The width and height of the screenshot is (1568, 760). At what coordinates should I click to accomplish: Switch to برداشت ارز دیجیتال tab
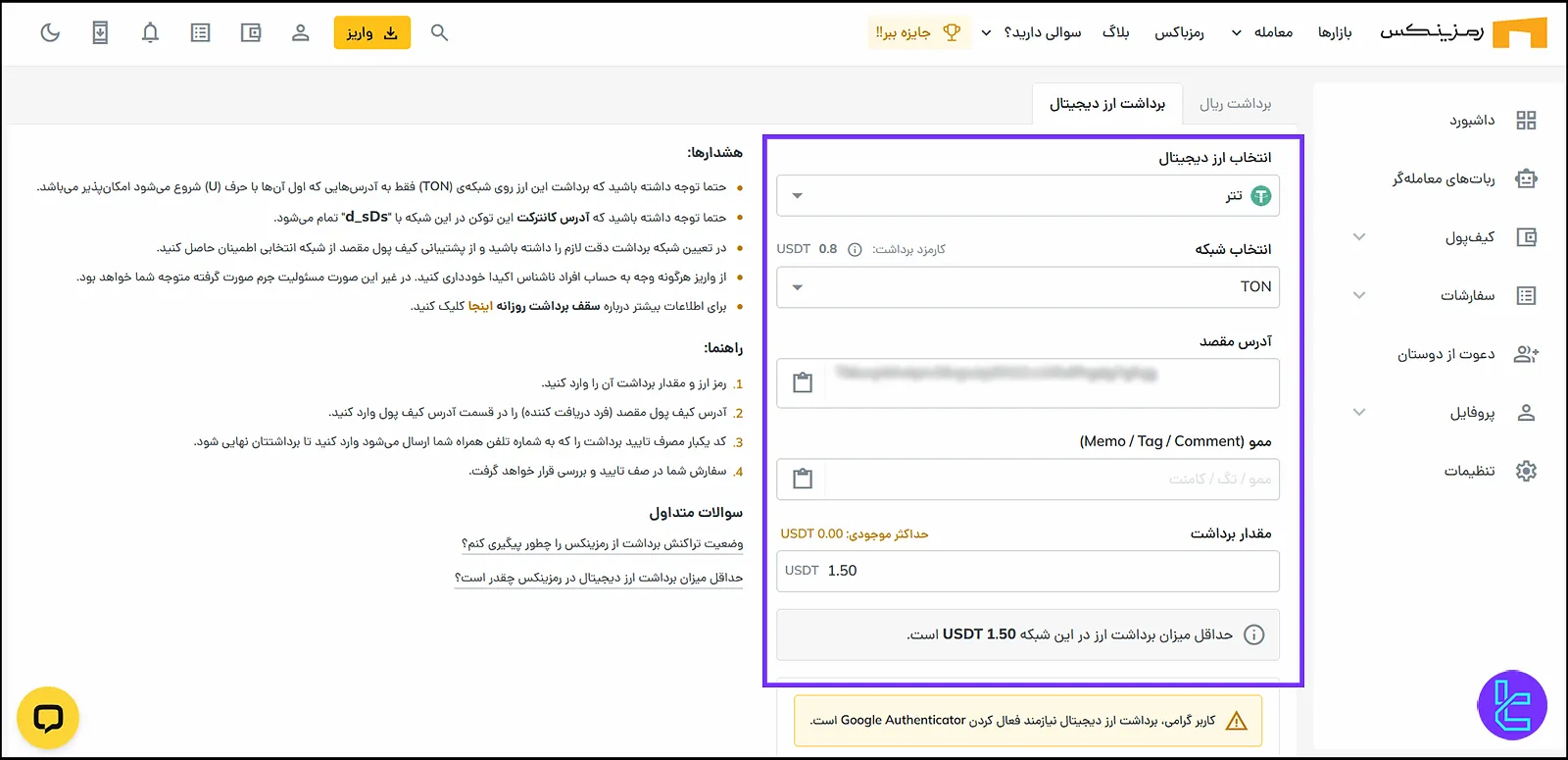(x=1107, y=104)
